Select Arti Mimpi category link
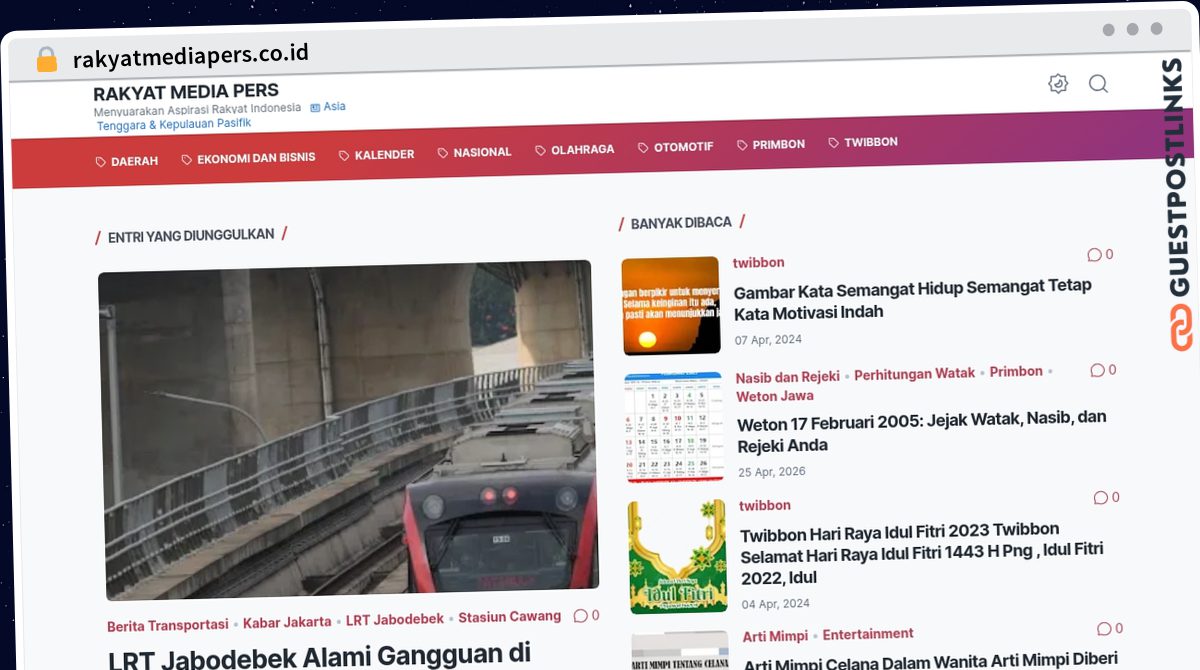Image resolution: width=1200 pixels, height=670 pixels. pos(775,636)
